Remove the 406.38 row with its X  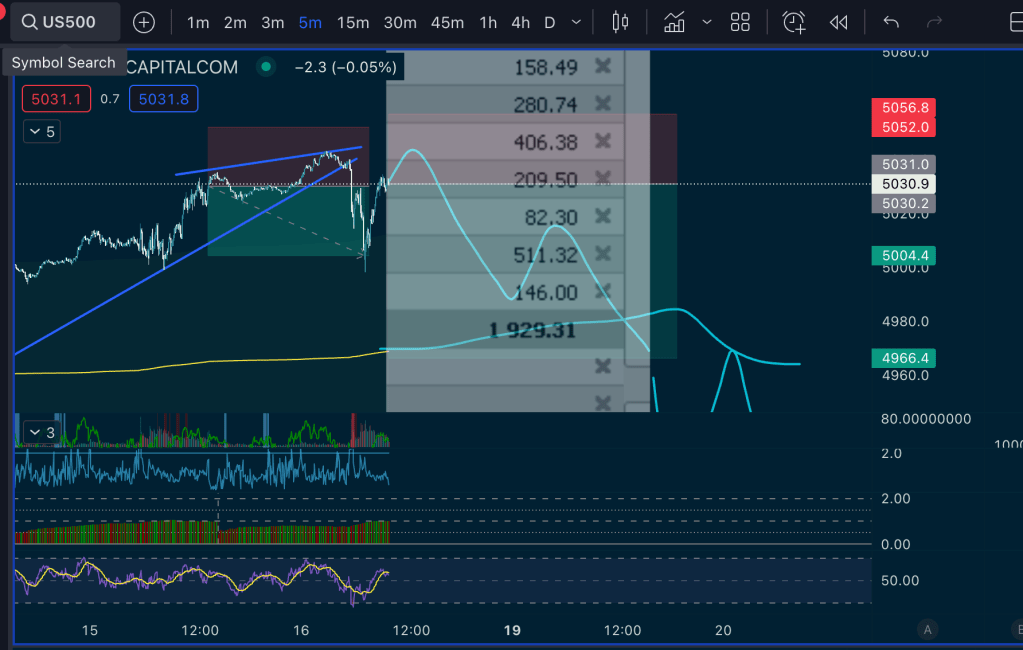click(602, 142)
